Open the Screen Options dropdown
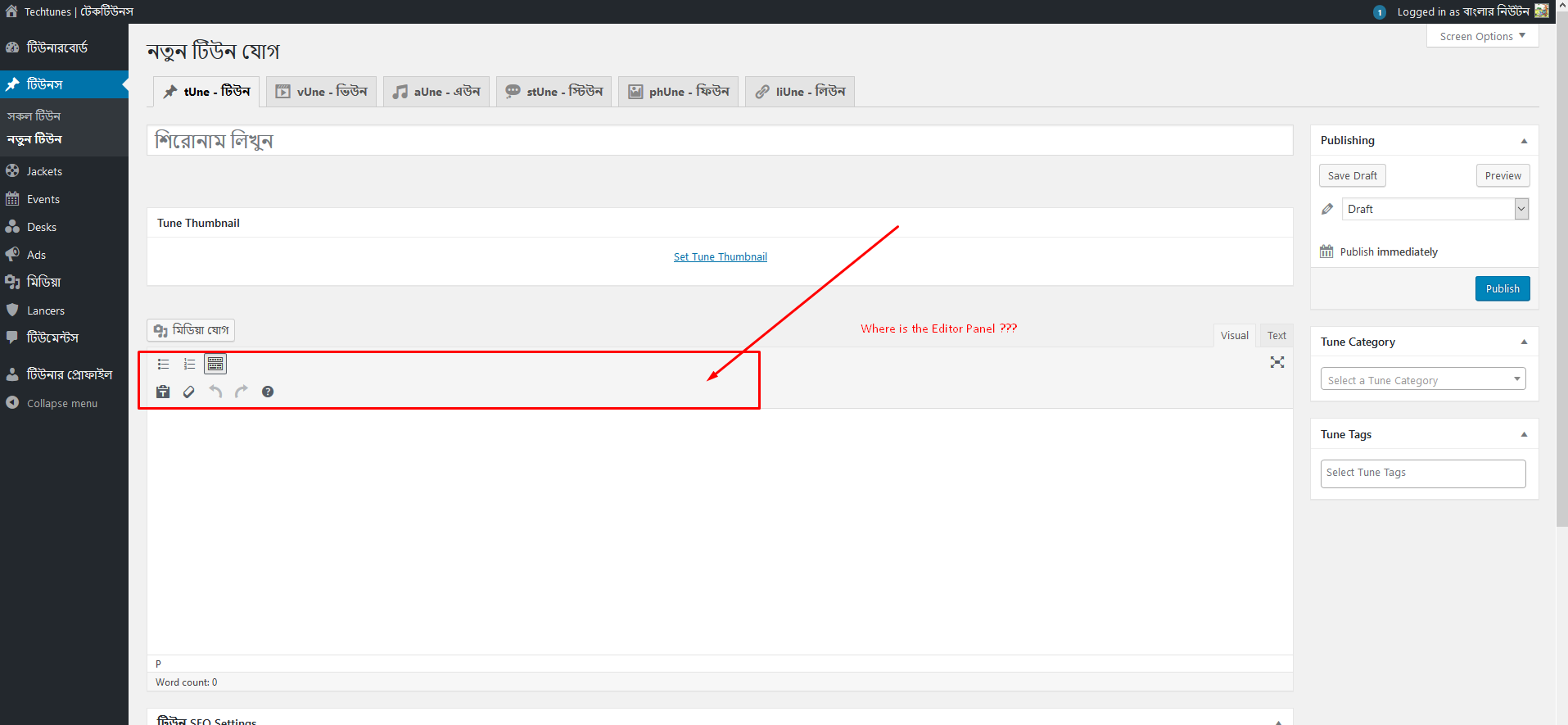 [x=1483, y=36]
